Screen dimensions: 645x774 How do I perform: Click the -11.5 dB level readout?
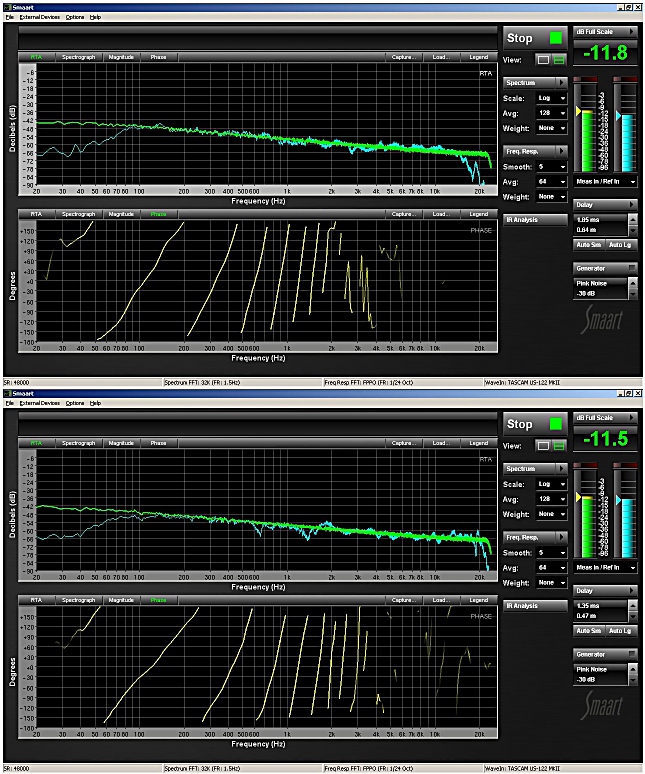pyautogui.click(x=606, y=438)
